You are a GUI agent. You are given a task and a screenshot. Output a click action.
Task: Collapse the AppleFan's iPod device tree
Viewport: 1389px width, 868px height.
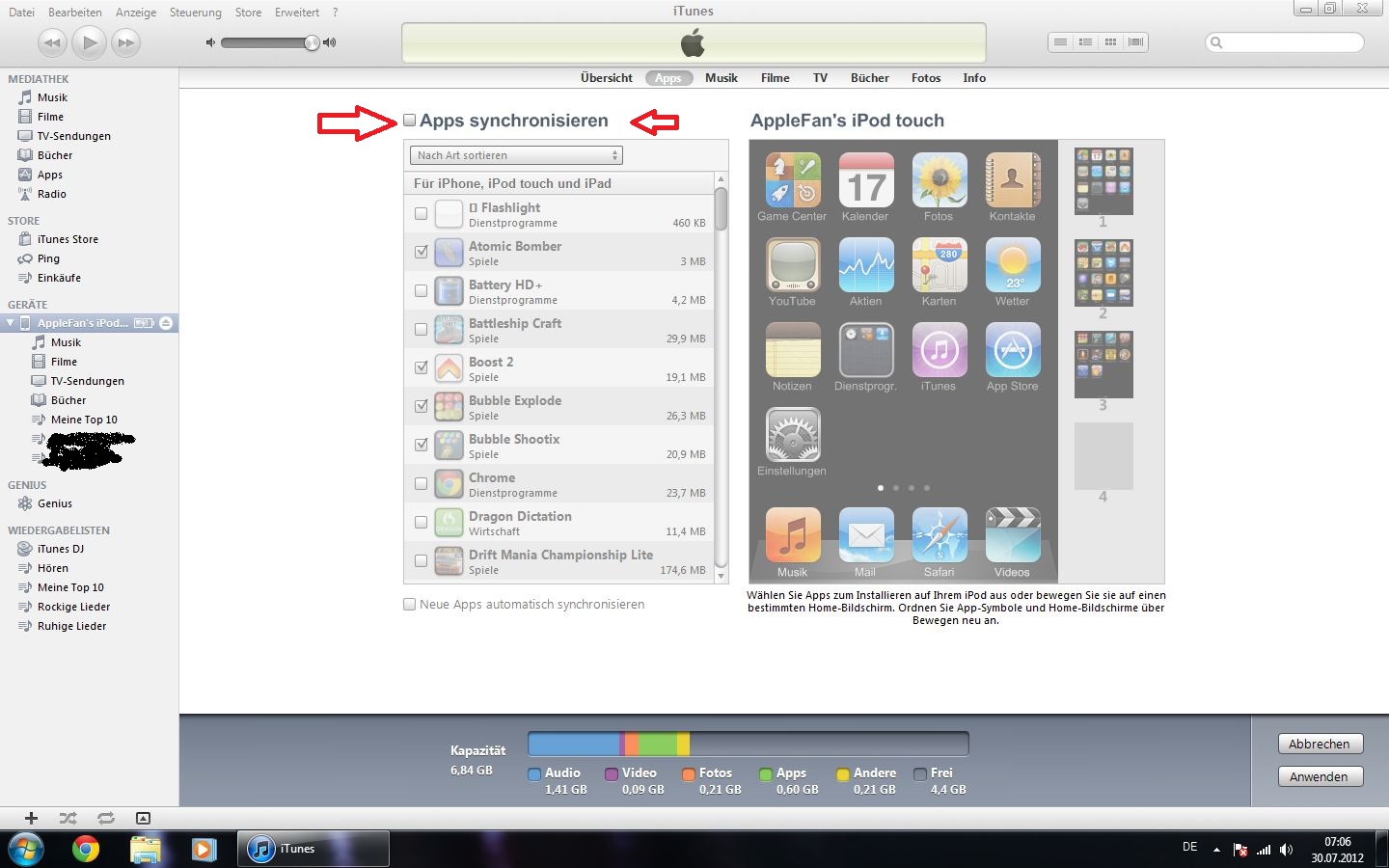[11, 323]
